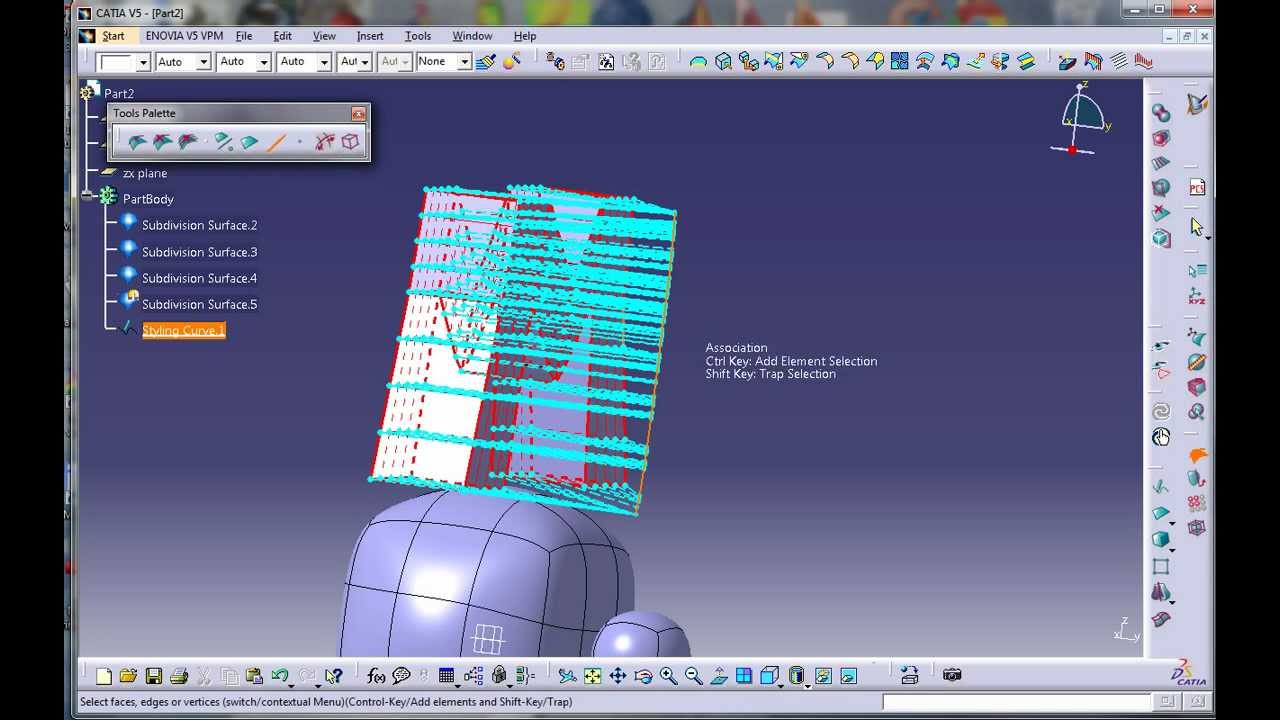Select Subdivision Surface.2 in the tree
The image size is (1280, 720).
(x=199, y=225)
